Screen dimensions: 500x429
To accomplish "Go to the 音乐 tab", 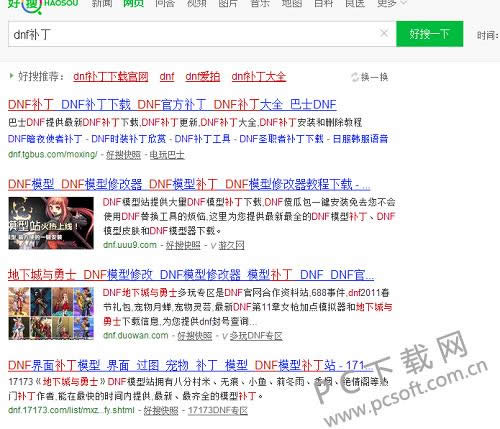I will (x=260, y=3).
